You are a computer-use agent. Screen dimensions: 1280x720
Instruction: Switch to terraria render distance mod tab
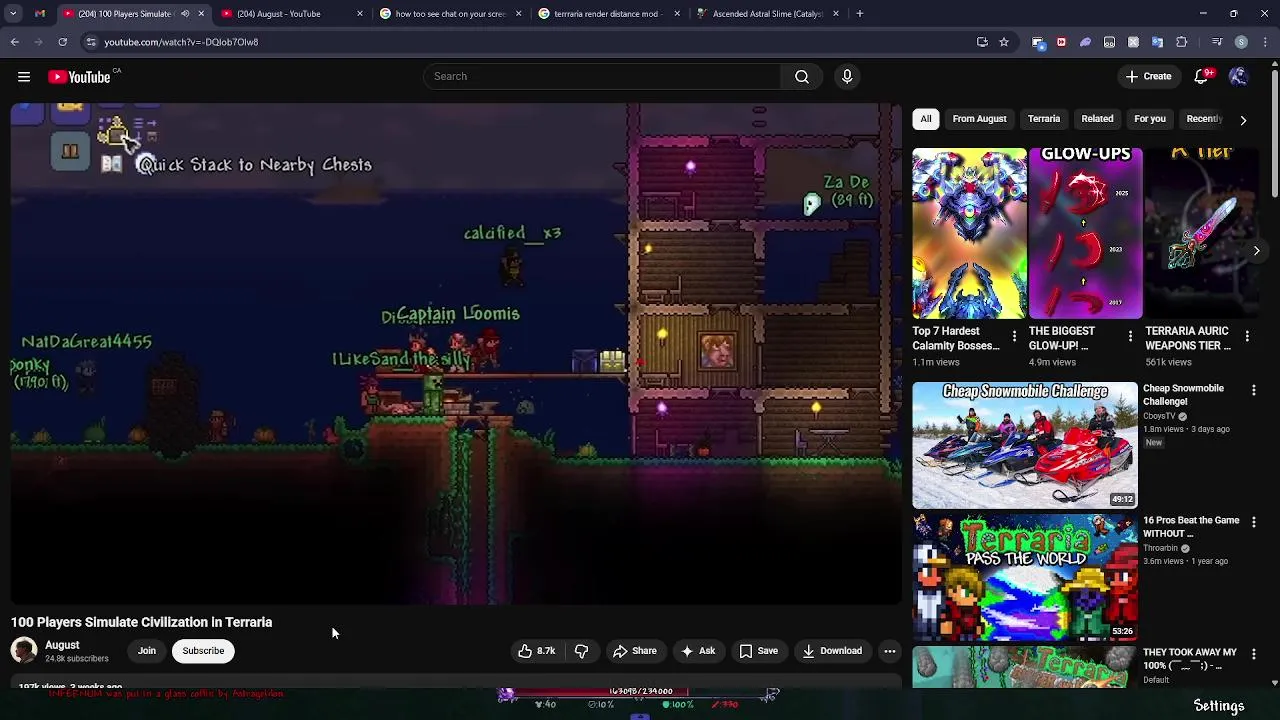608,14
